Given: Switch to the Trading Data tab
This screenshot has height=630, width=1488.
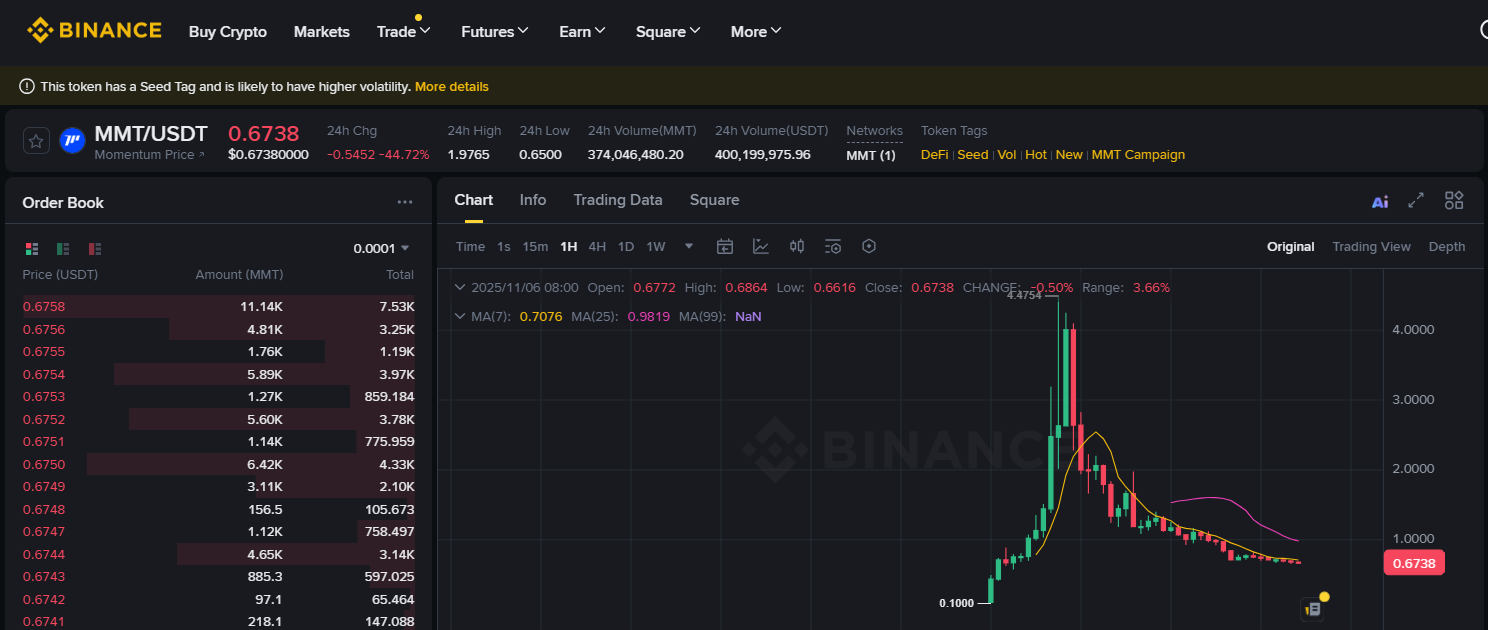Looking at the screenshot, I should coord(617,200).
